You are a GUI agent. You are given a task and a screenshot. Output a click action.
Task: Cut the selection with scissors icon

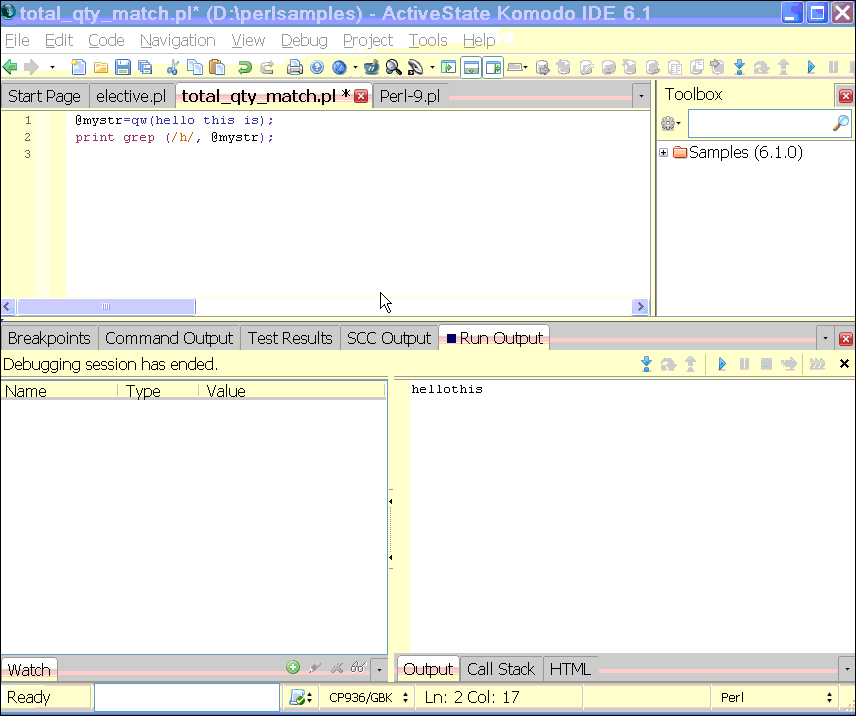[x=173, y=67]
